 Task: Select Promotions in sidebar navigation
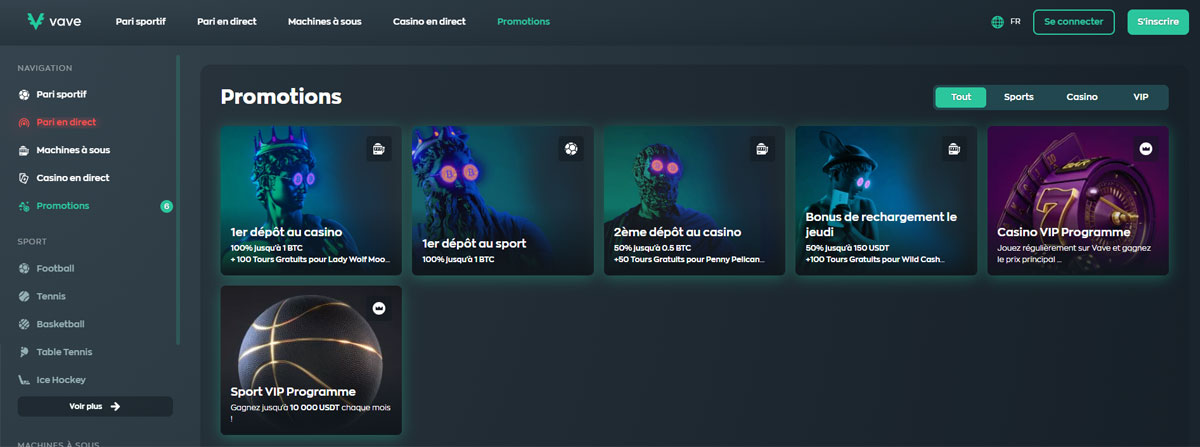point(62,206)
